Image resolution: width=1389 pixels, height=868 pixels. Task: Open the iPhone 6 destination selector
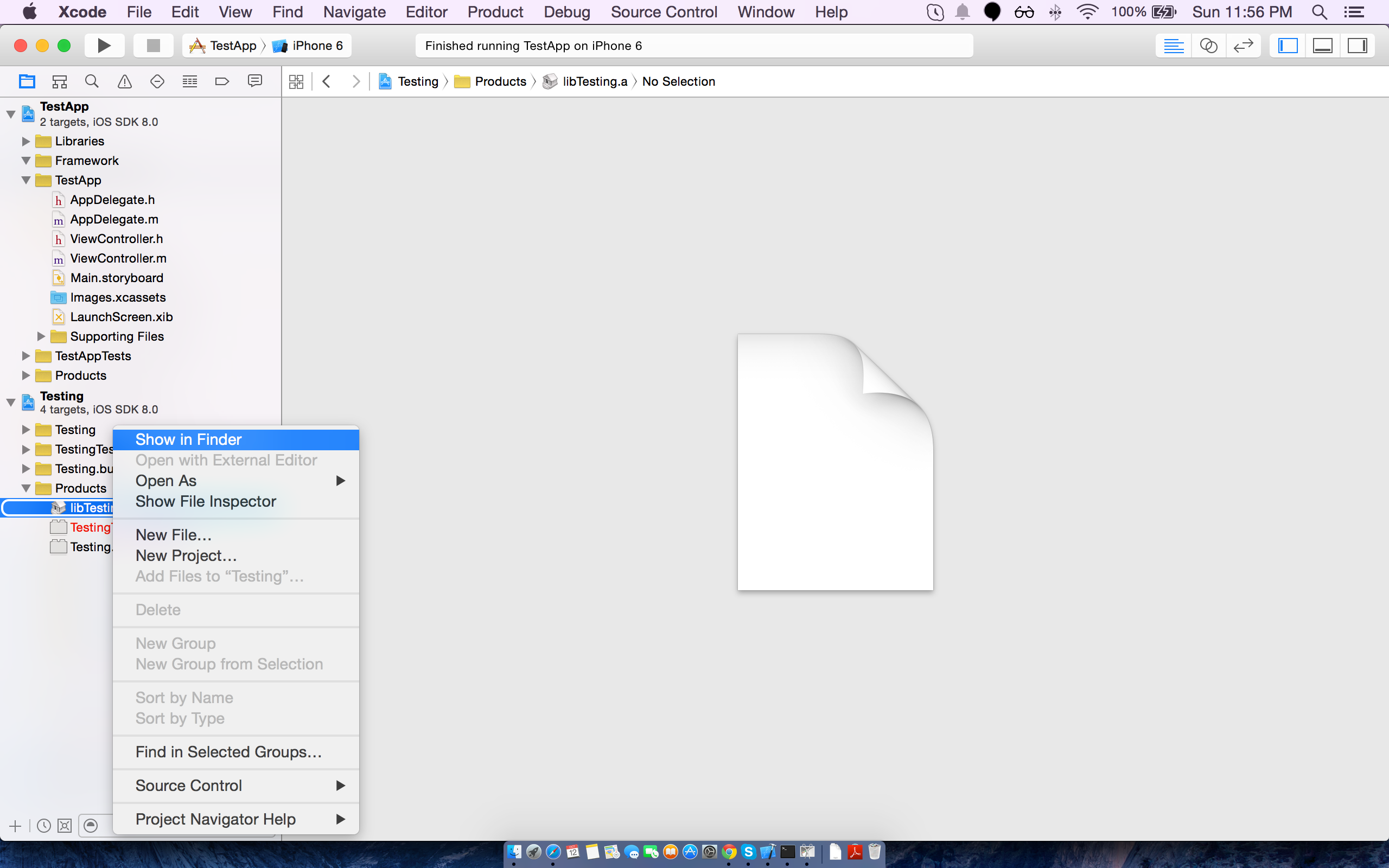point(309,46)
